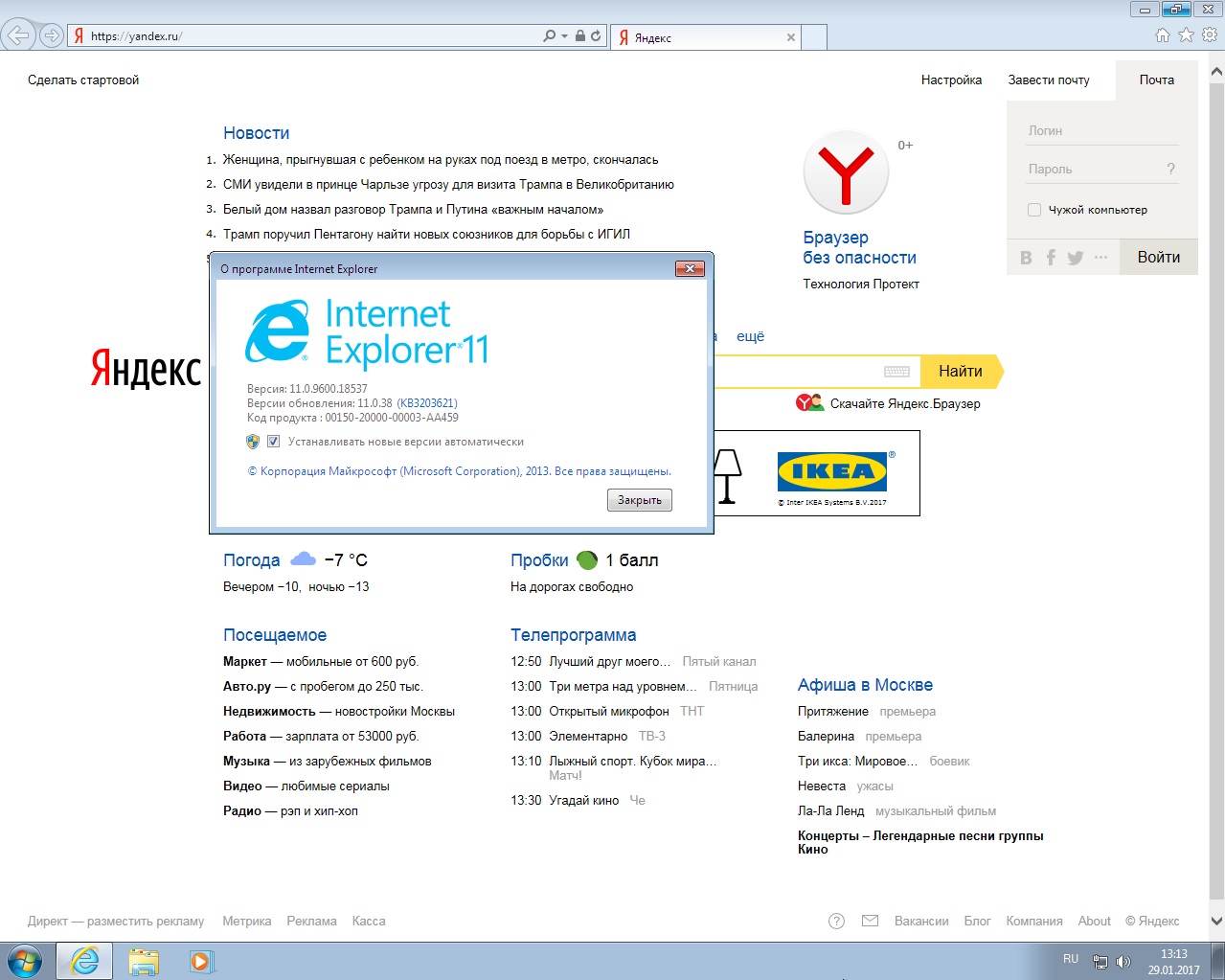The width and height of the screenshot is (1225, 980).
Task: Click password help question mark
Action: pyautogui.click(x=1170, y=169)
